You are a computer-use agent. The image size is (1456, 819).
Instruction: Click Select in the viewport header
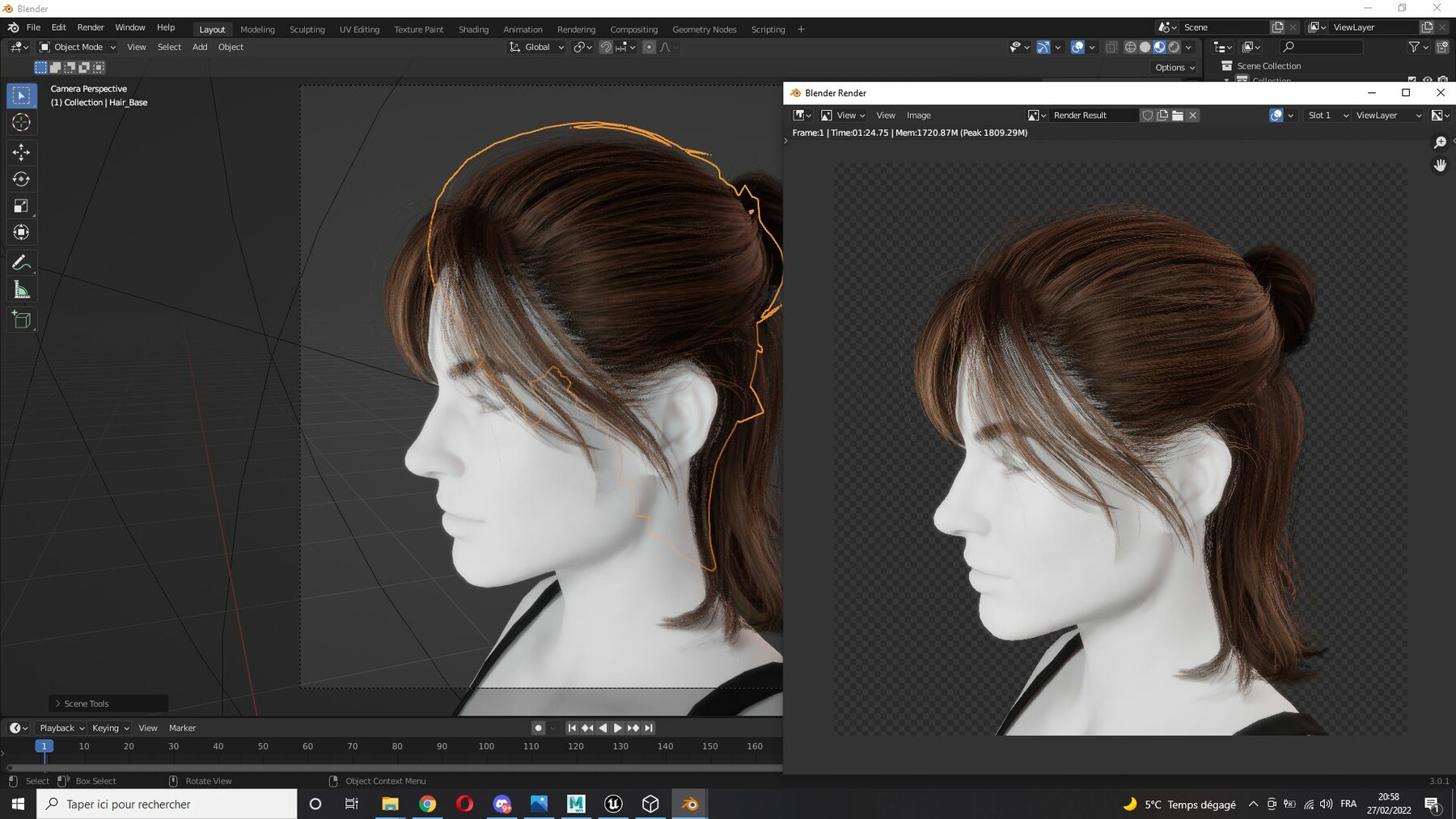[x=169, y=48]
